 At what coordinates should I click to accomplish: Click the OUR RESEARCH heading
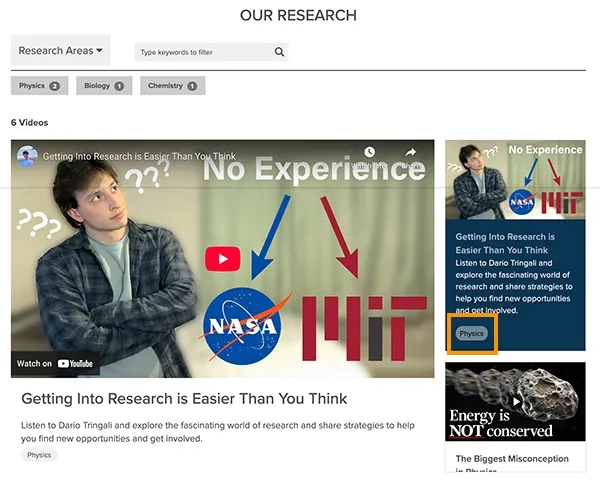298,15
